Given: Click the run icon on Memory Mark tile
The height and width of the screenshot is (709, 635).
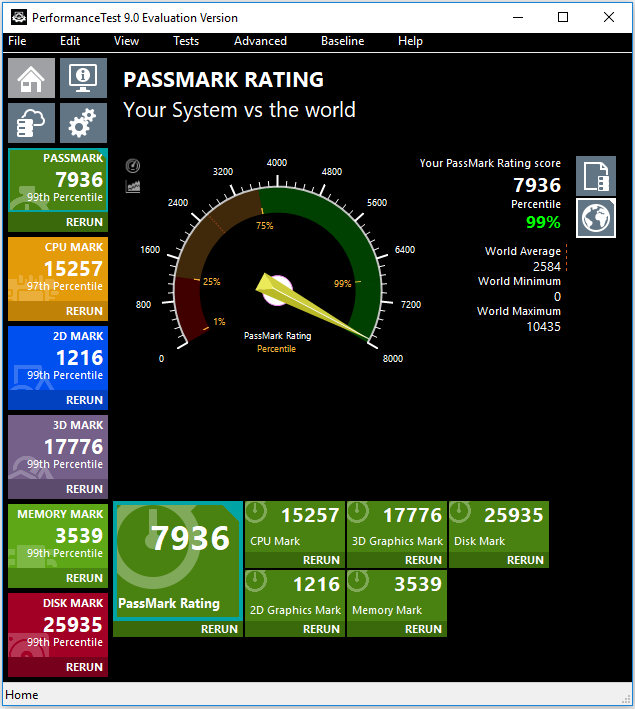Looking at the screenshot, I should click(x=358, y=581).
